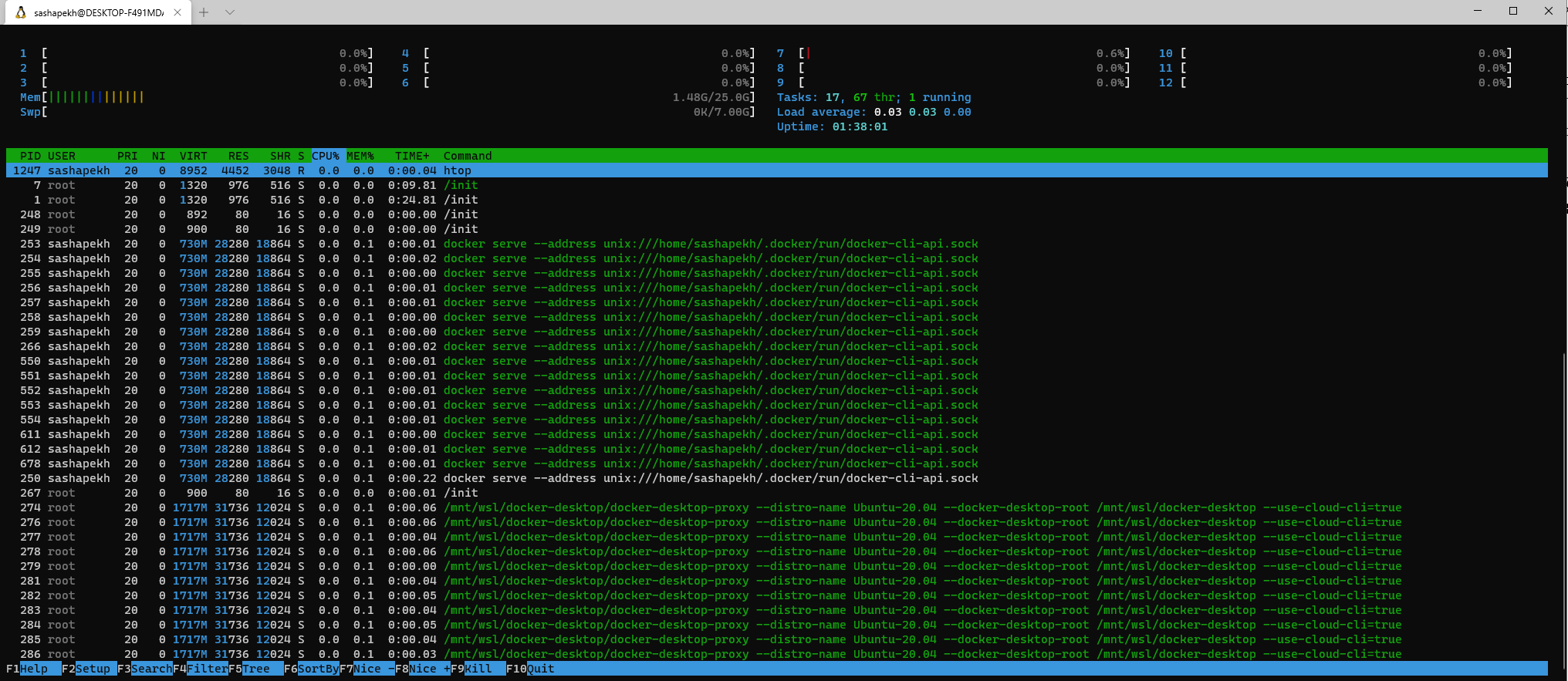Click the Tasks count line

click(x=874, y=97)
